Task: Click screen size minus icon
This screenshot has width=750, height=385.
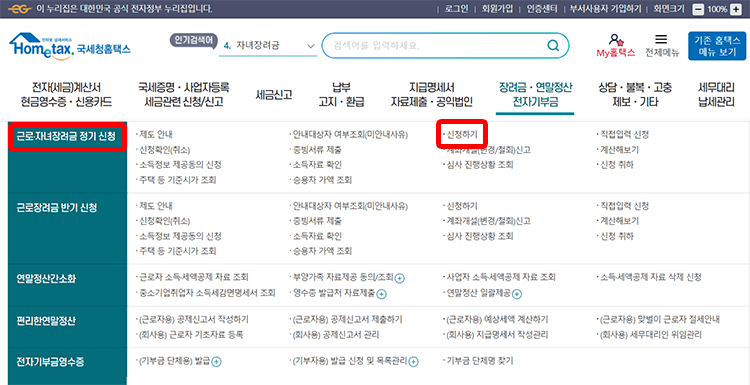Action: [698, 9]
